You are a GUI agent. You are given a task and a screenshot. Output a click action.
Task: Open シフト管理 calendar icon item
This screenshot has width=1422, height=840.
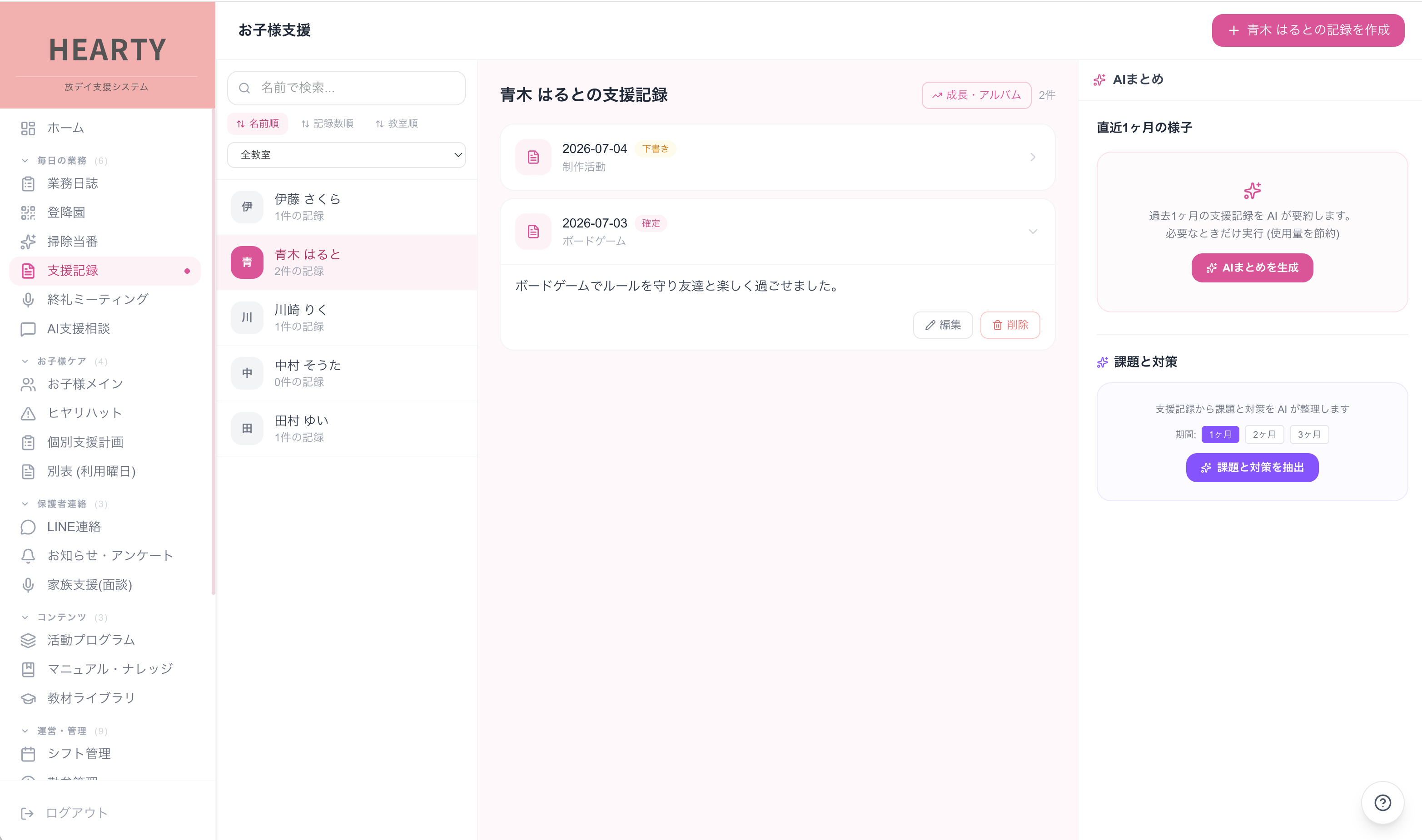pos(105,753)
